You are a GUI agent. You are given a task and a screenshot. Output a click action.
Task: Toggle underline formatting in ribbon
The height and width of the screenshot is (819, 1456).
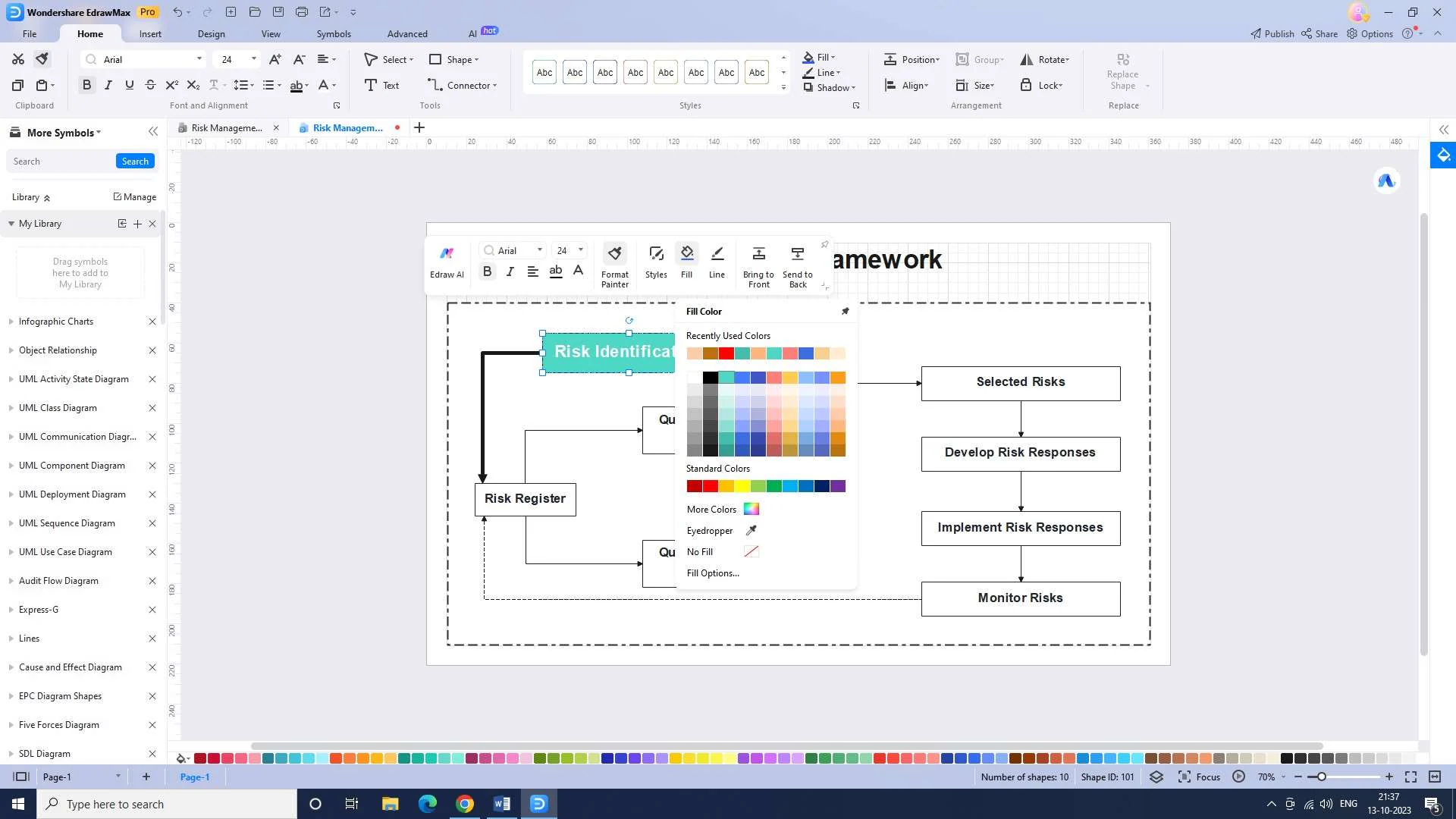[x=129, y=85]
